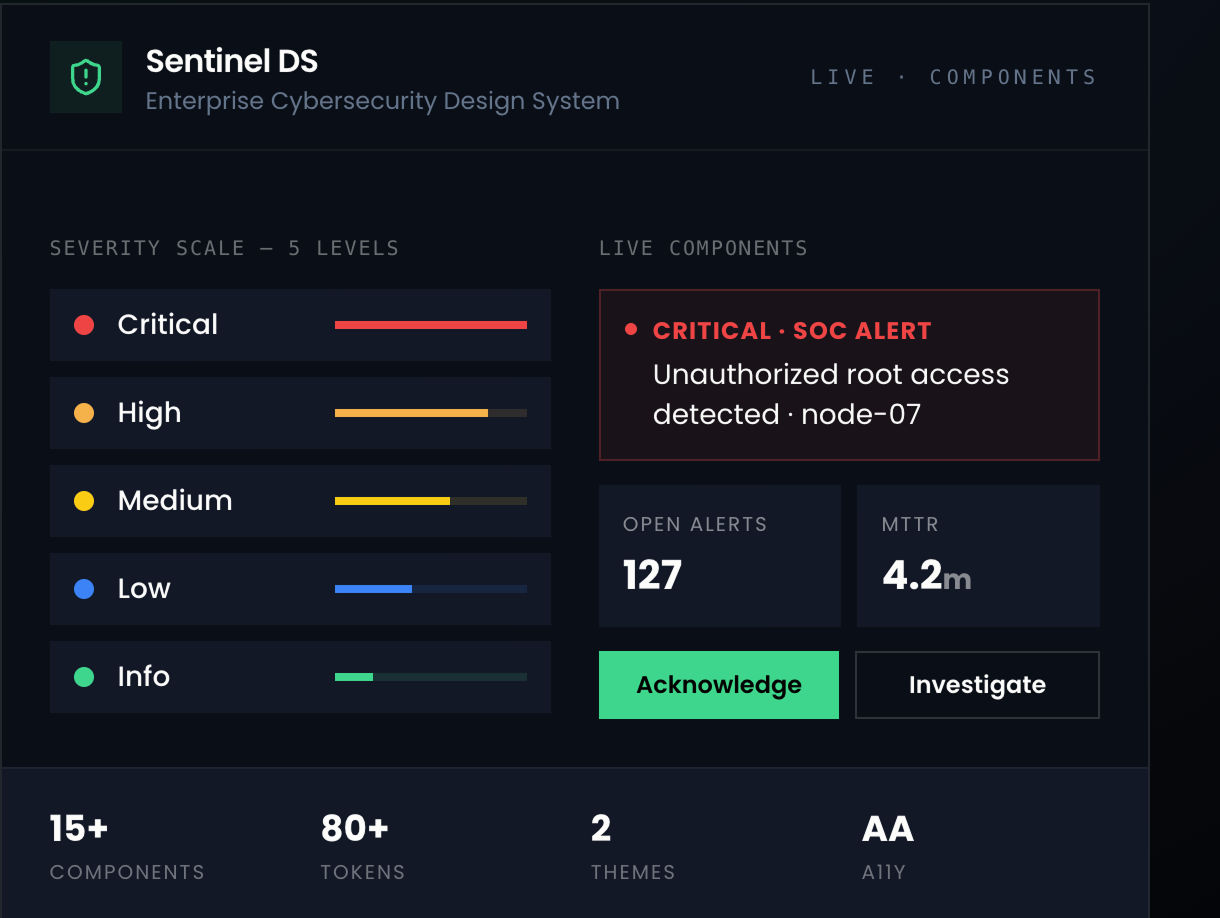The image size is (1220, 918).
Task: Click the AA A11Y stat
Action: click(888, 848)
